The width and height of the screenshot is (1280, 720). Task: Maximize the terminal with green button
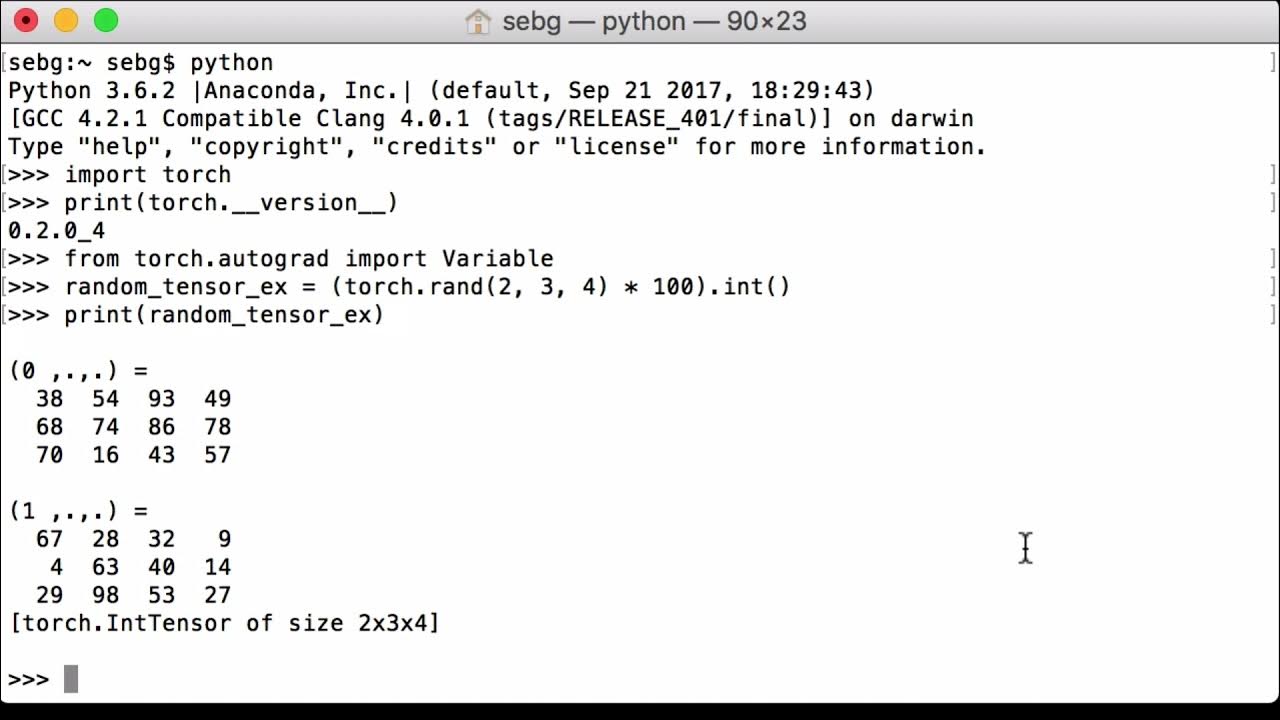[x=105, y=20]
